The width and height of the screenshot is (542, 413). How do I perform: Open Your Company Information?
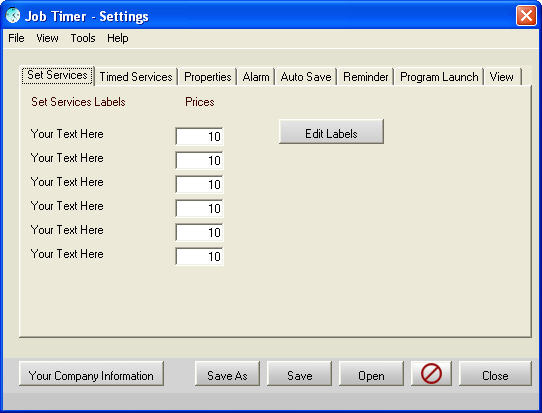click(x=91, y=374)
